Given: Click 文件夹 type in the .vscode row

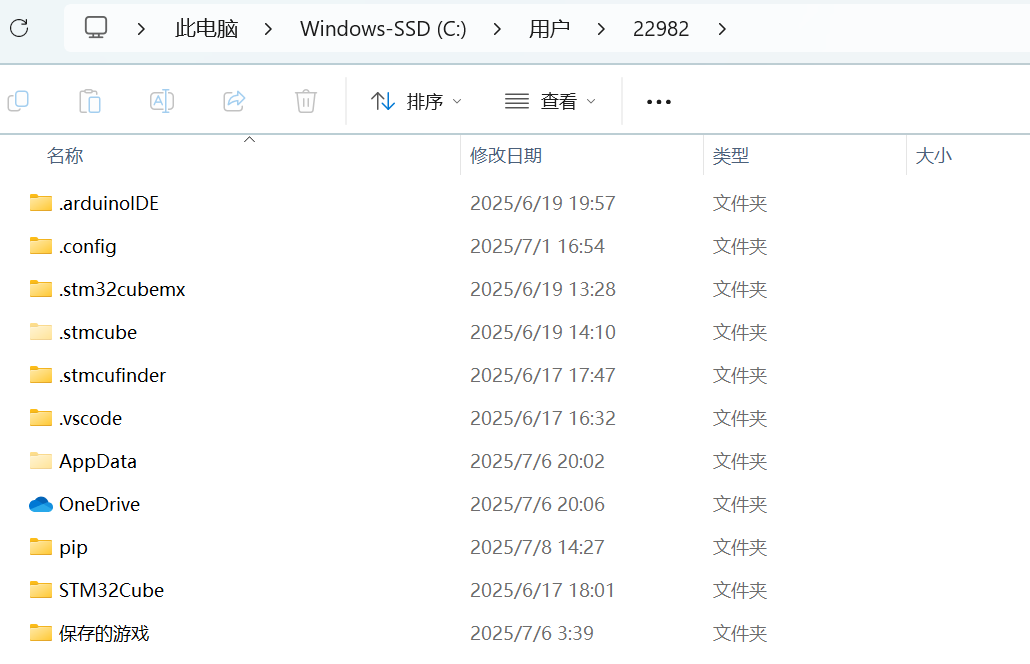Looking at the screenshot, I should (740, 418).
